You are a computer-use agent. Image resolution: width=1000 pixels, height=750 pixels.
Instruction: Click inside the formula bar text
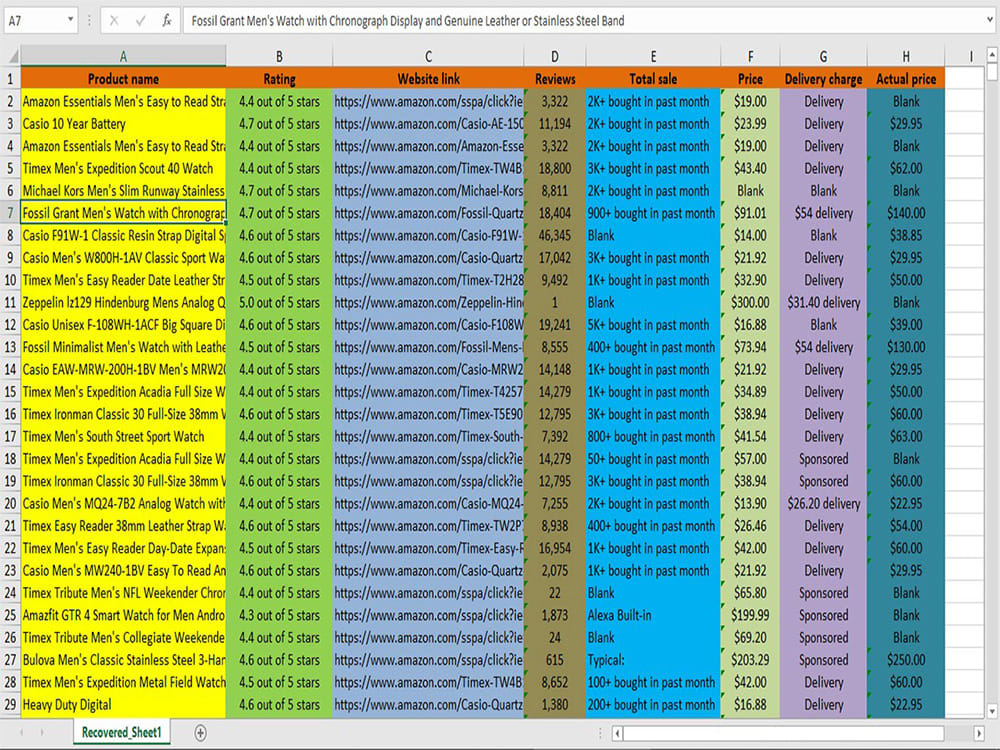pyautogui.click(x=408, y=21)
